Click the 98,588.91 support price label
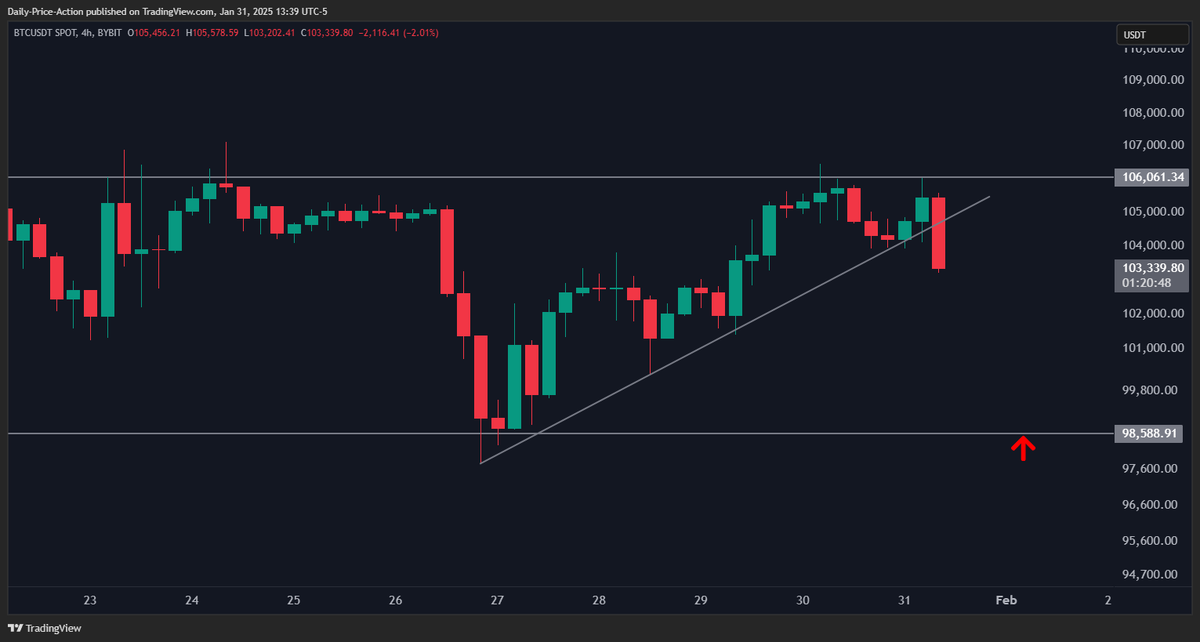 point(1153,433)
